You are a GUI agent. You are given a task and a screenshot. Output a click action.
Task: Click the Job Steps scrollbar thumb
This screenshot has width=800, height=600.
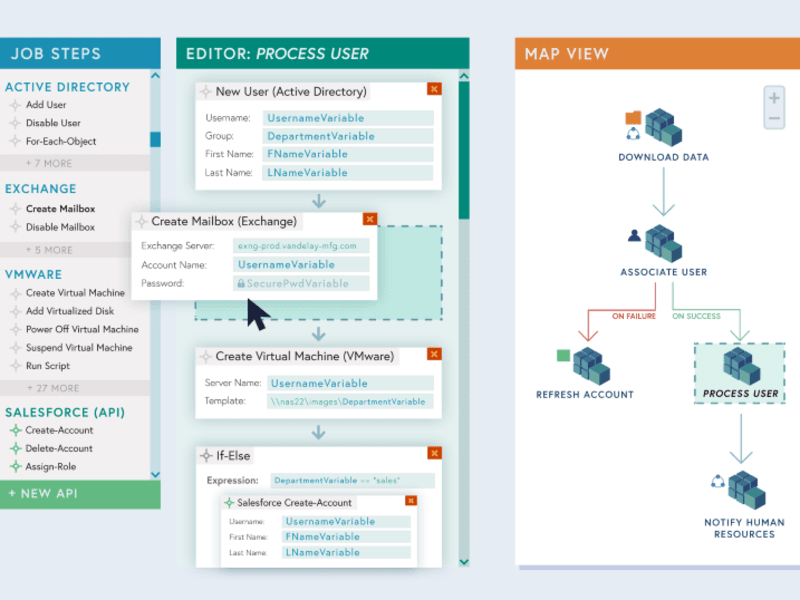pyautogui.click(x=156, y=139)
